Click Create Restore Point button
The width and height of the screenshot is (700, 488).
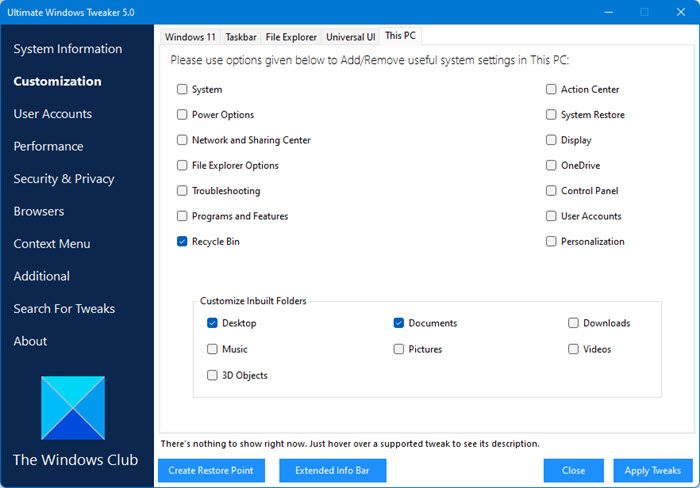pyautogui.click(x=211, y=471)
